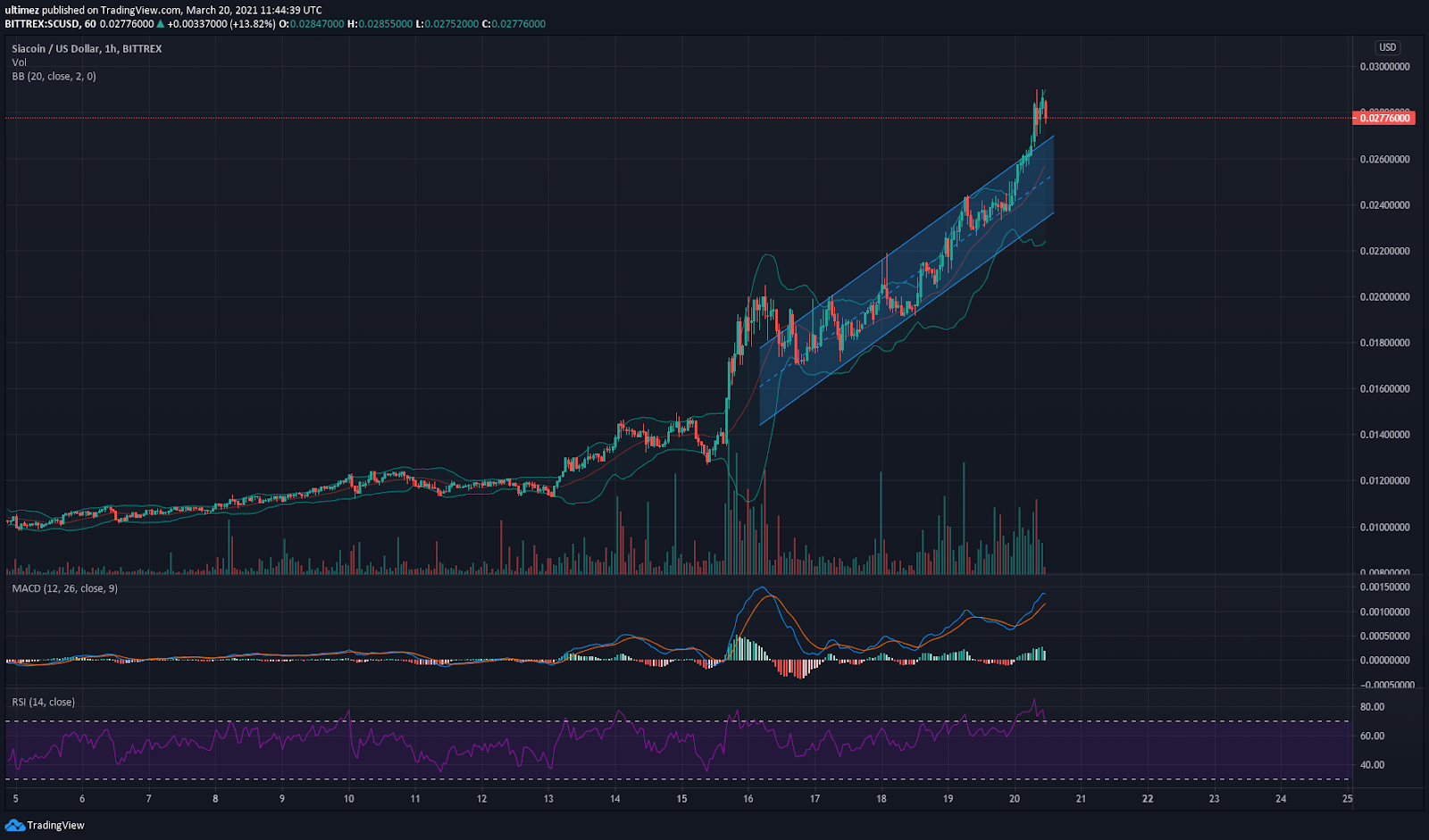Click date 20 on the time axis
Screen dimensions: 1429x840
(x=1015, y=799)
